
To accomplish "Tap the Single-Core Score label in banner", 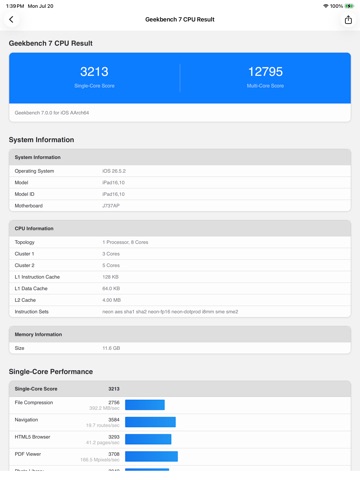I will [94, 86].
